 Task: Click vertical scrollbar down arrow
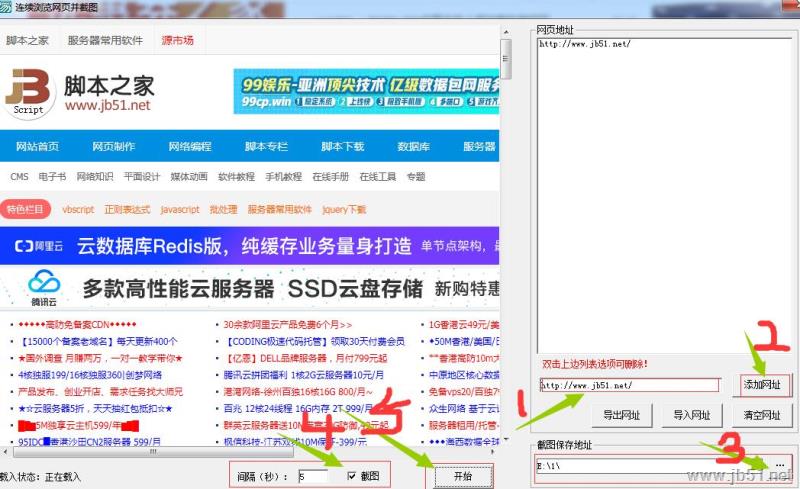pos(506,439)
